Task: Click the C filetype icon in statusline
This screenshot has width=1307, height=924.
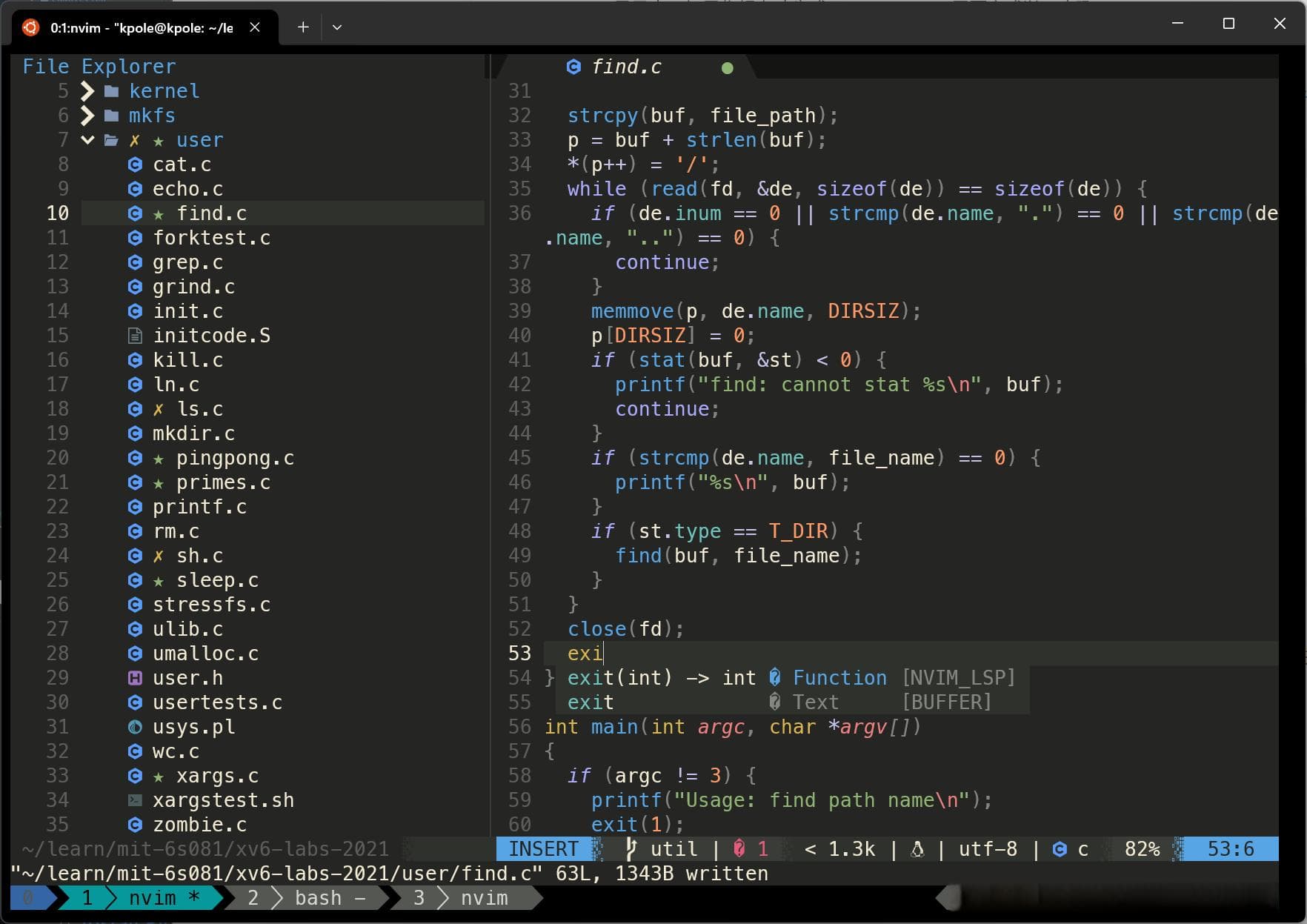Action: point(1060,849)
